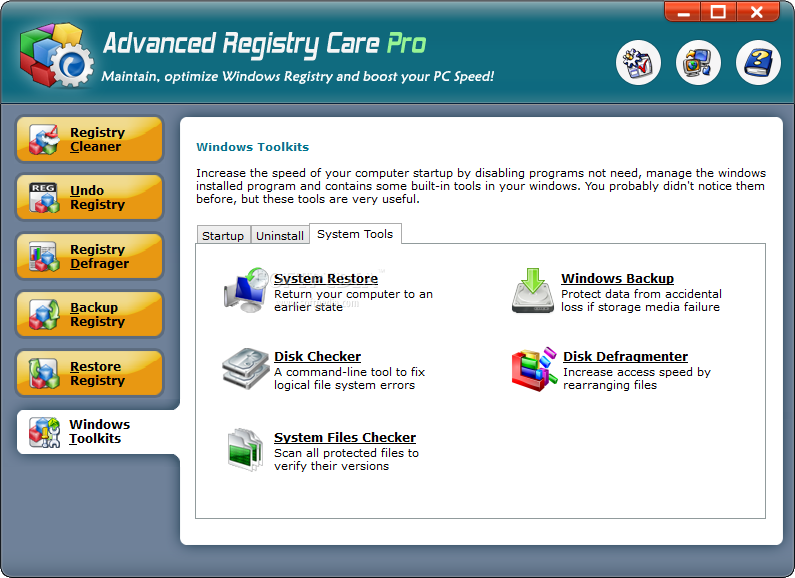The height and width of the screenshot is (578, 795).
Task: Click the Advanced Registry Care logo icon
Action: [56, 55]
